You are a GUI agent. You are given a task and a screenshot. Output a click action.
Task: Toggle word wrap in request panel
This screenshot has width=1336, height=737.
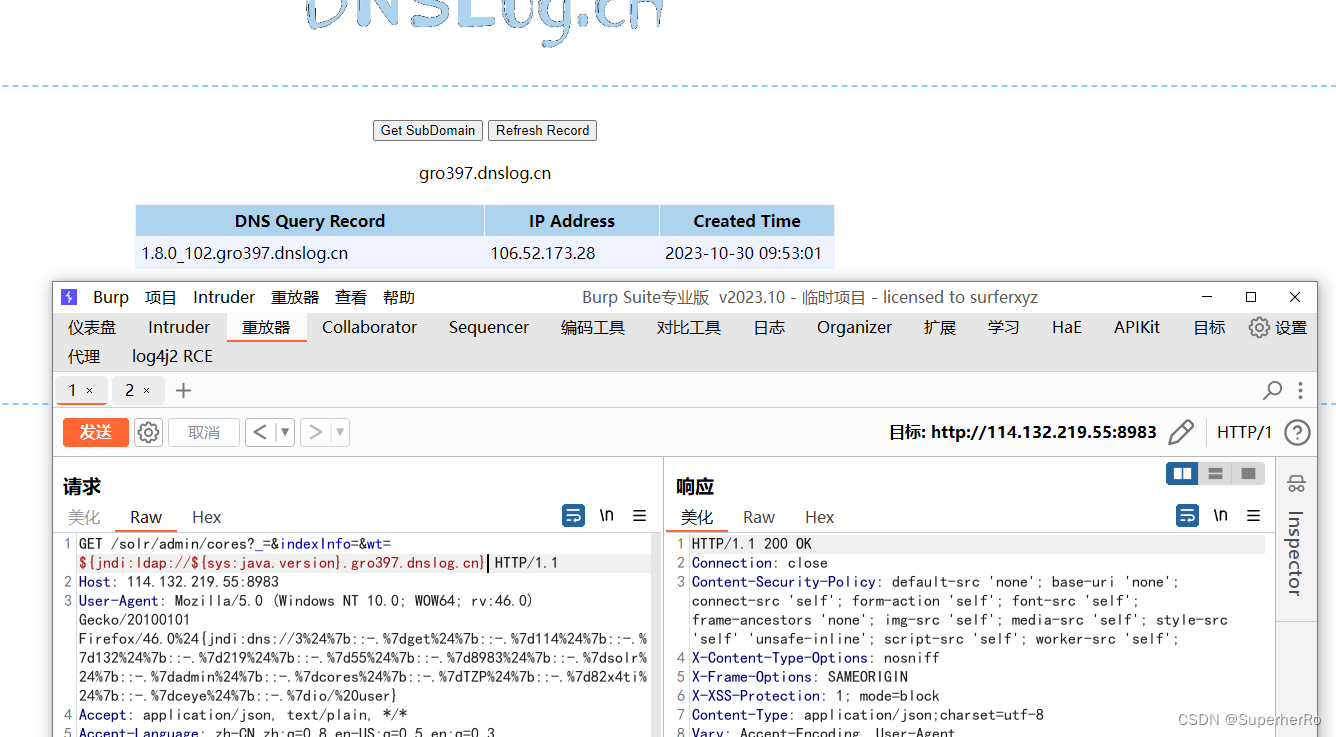573,516
